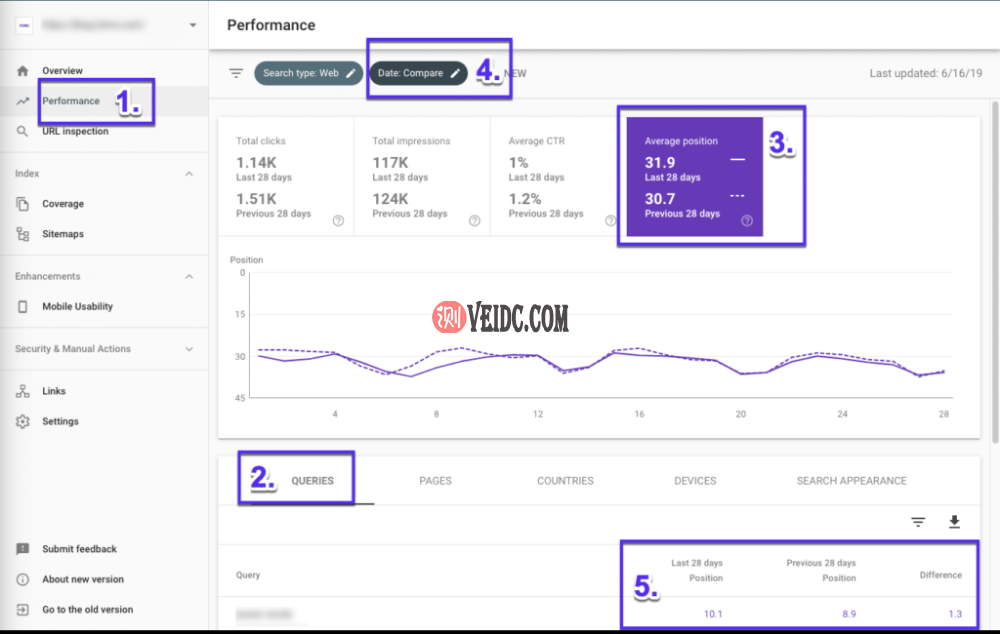Click help icon on Total clicks card
Image resolution: width=1000 pixels, height=634 pixels.
pos(338,221)
